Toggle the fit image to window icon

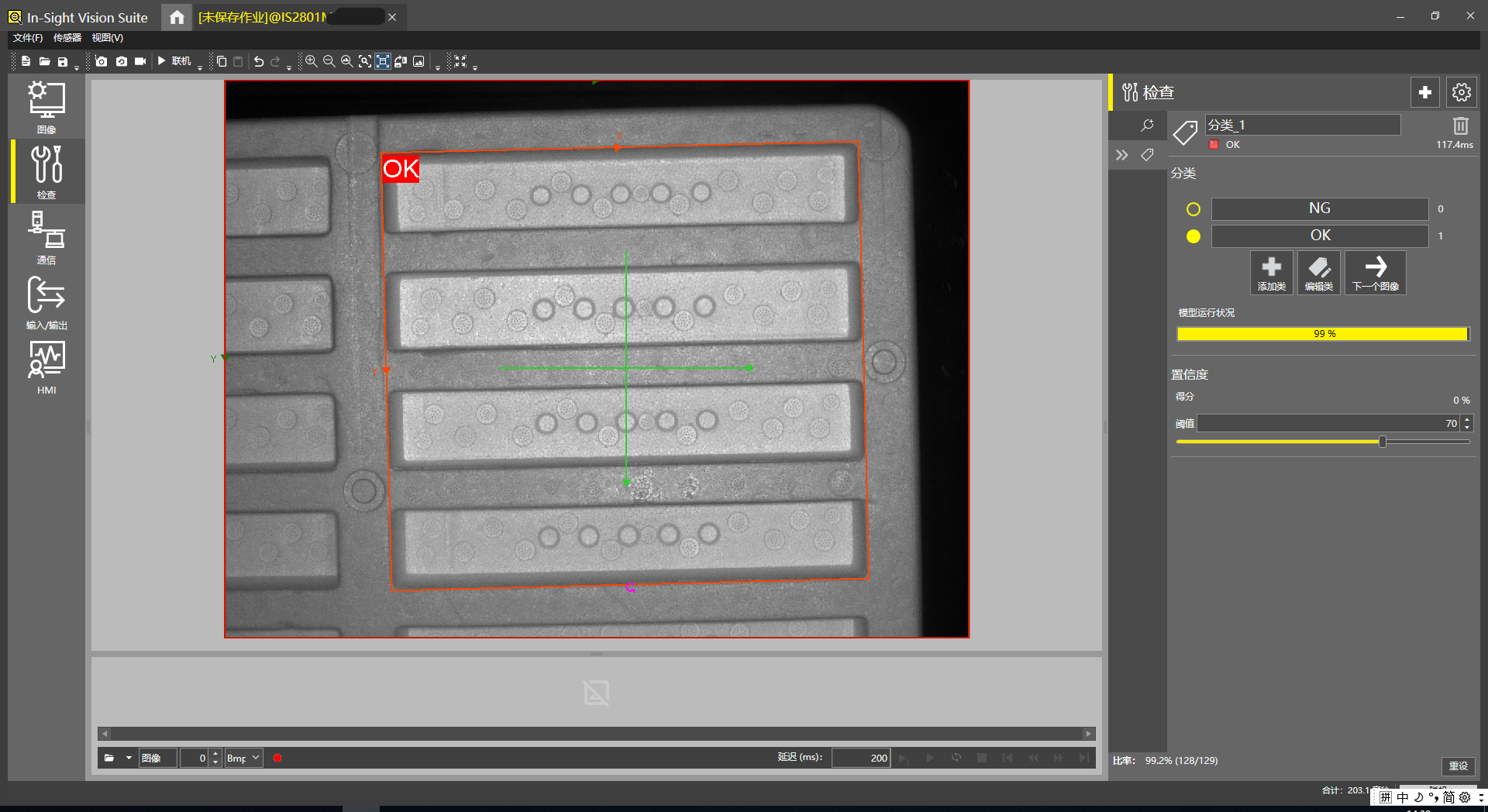tap(383, 61)
